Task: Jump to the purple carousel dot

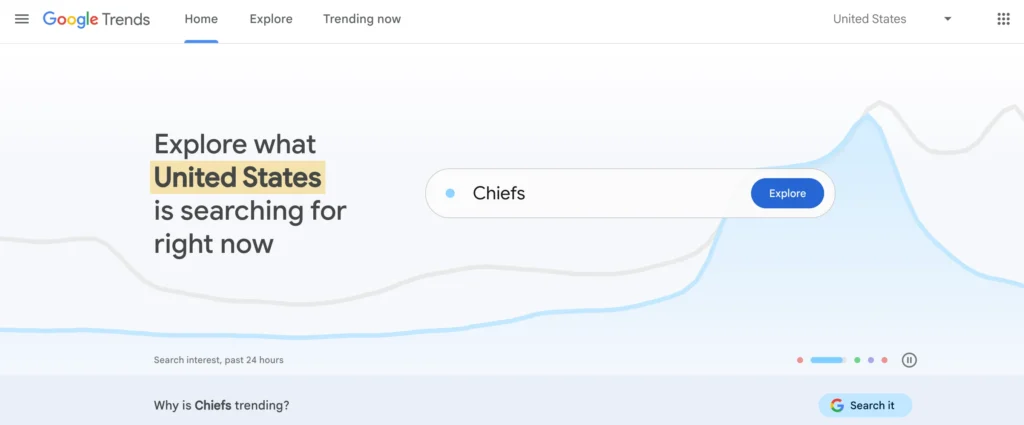Action: 871,360
